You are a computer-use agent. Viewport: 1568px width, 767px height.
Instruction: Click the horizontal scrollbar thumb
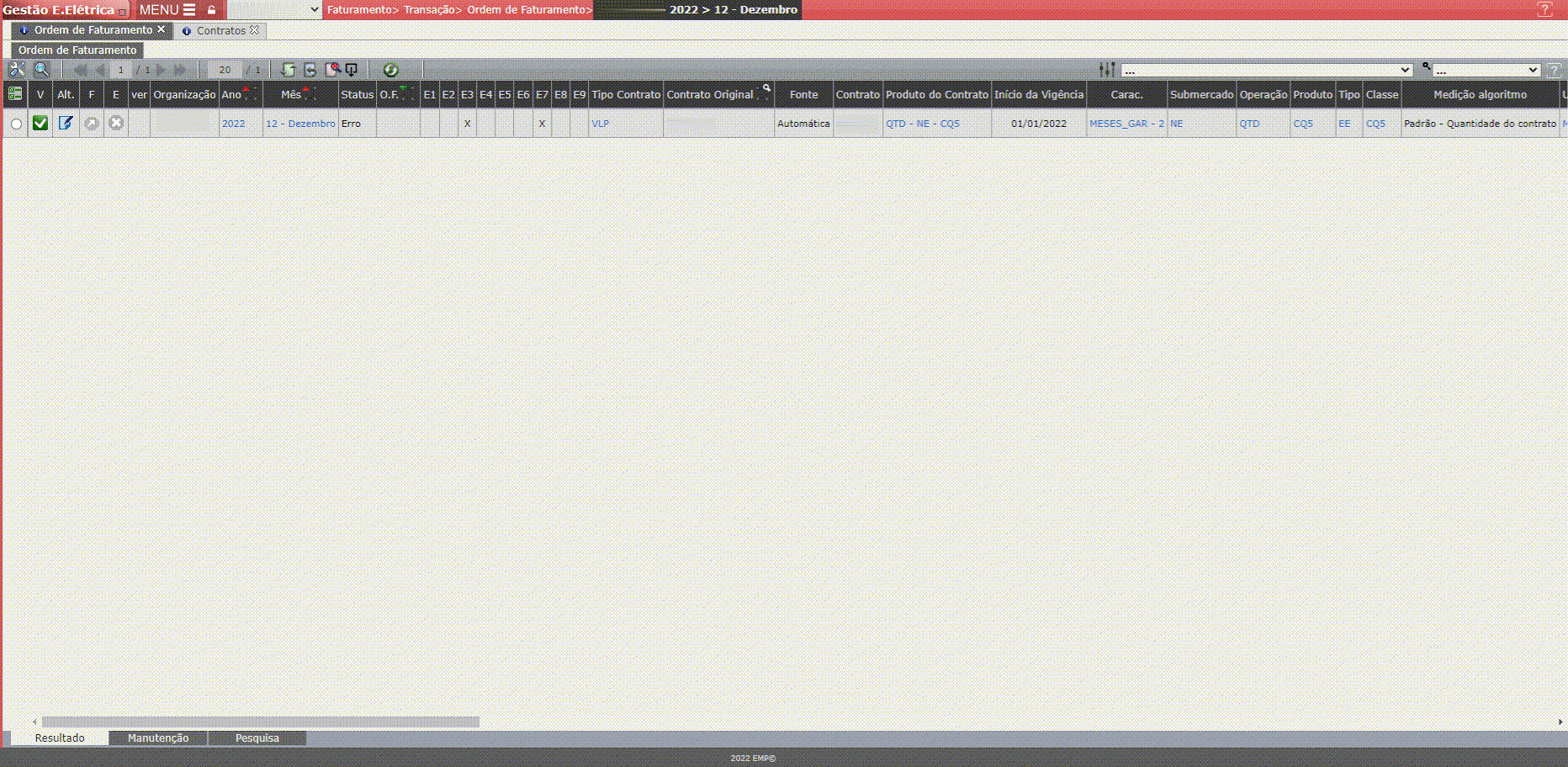point(261,722)
